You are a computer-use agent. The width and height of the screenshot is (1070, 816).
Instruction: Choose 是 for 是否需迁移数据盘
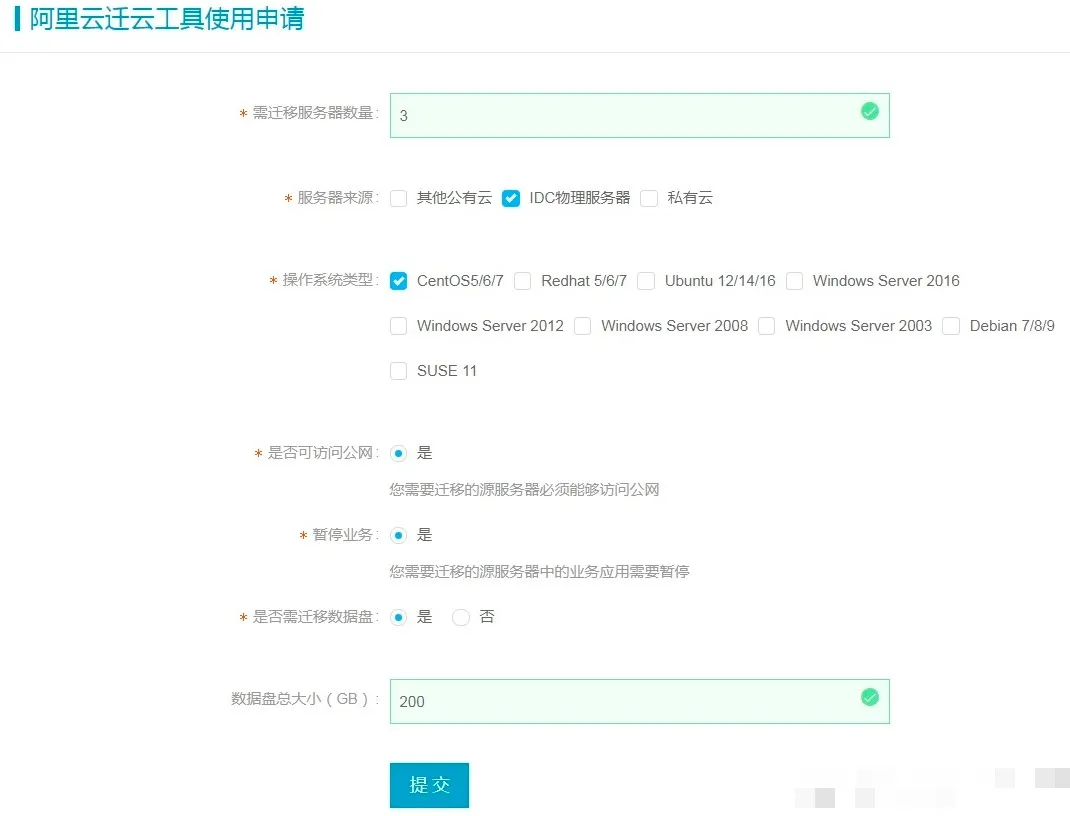399,618
